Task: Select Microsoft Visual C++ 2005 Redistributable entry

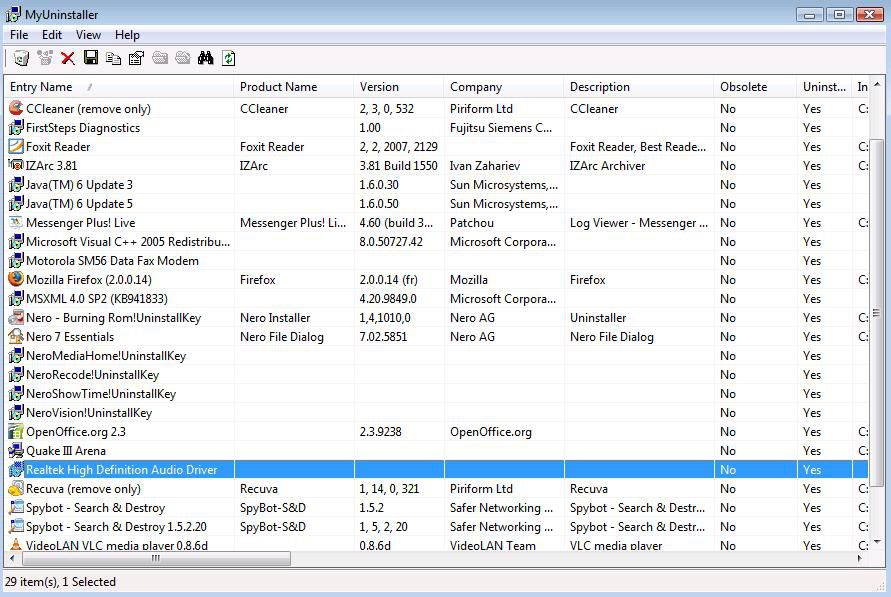Action: pos(128,241)
